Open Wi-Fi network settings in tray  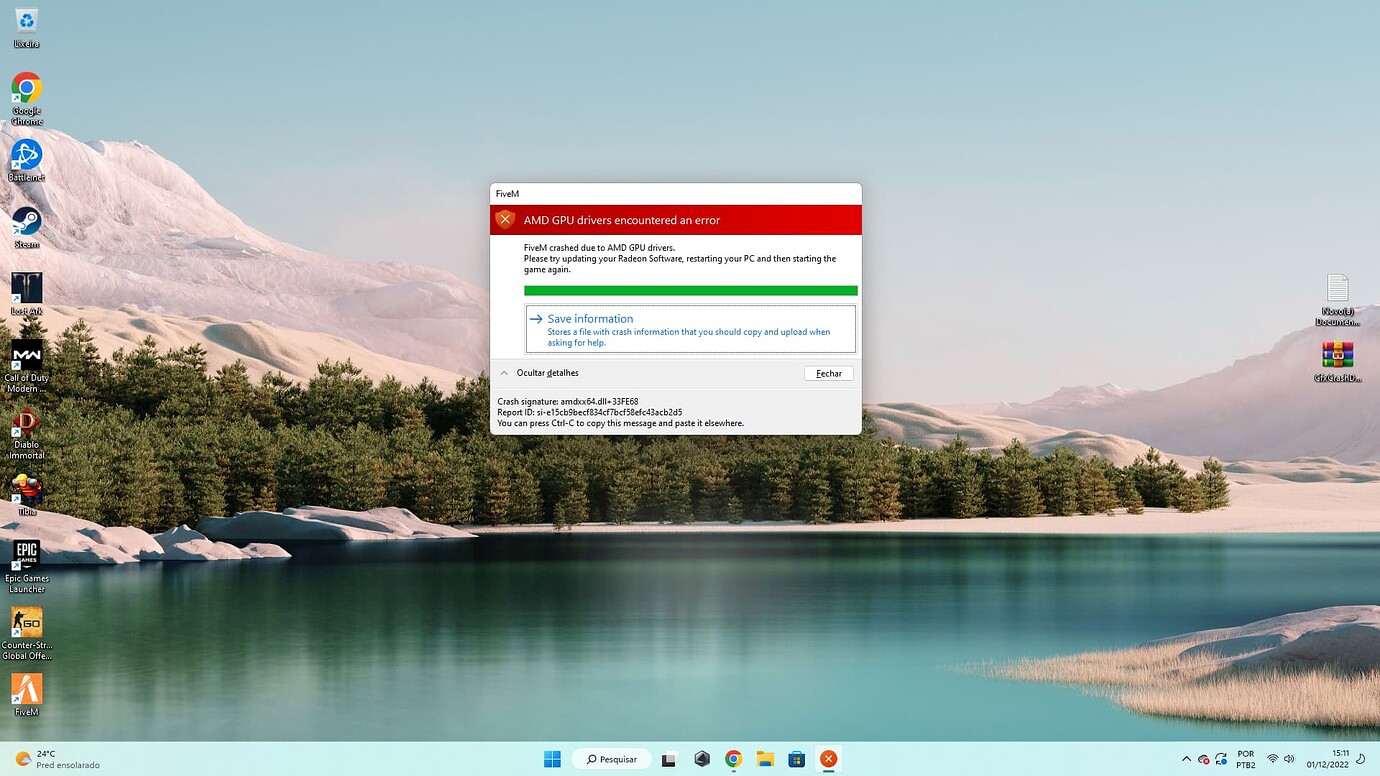point(1273,759)
